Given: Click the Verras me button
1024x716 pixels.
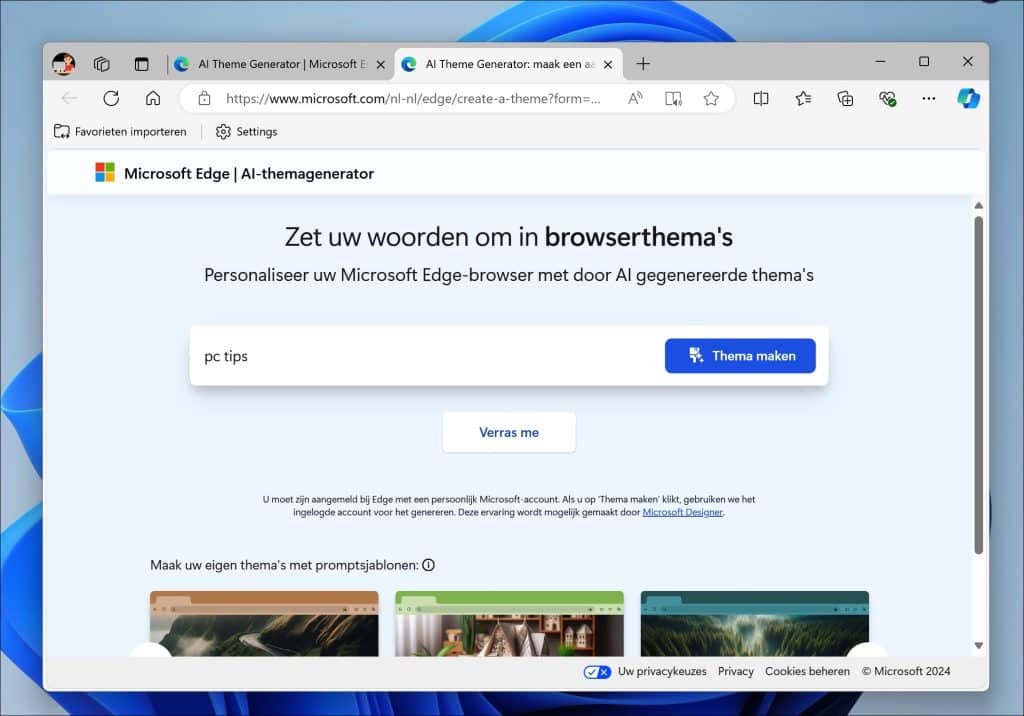Looking at the screenshot, I should [509, 432].
